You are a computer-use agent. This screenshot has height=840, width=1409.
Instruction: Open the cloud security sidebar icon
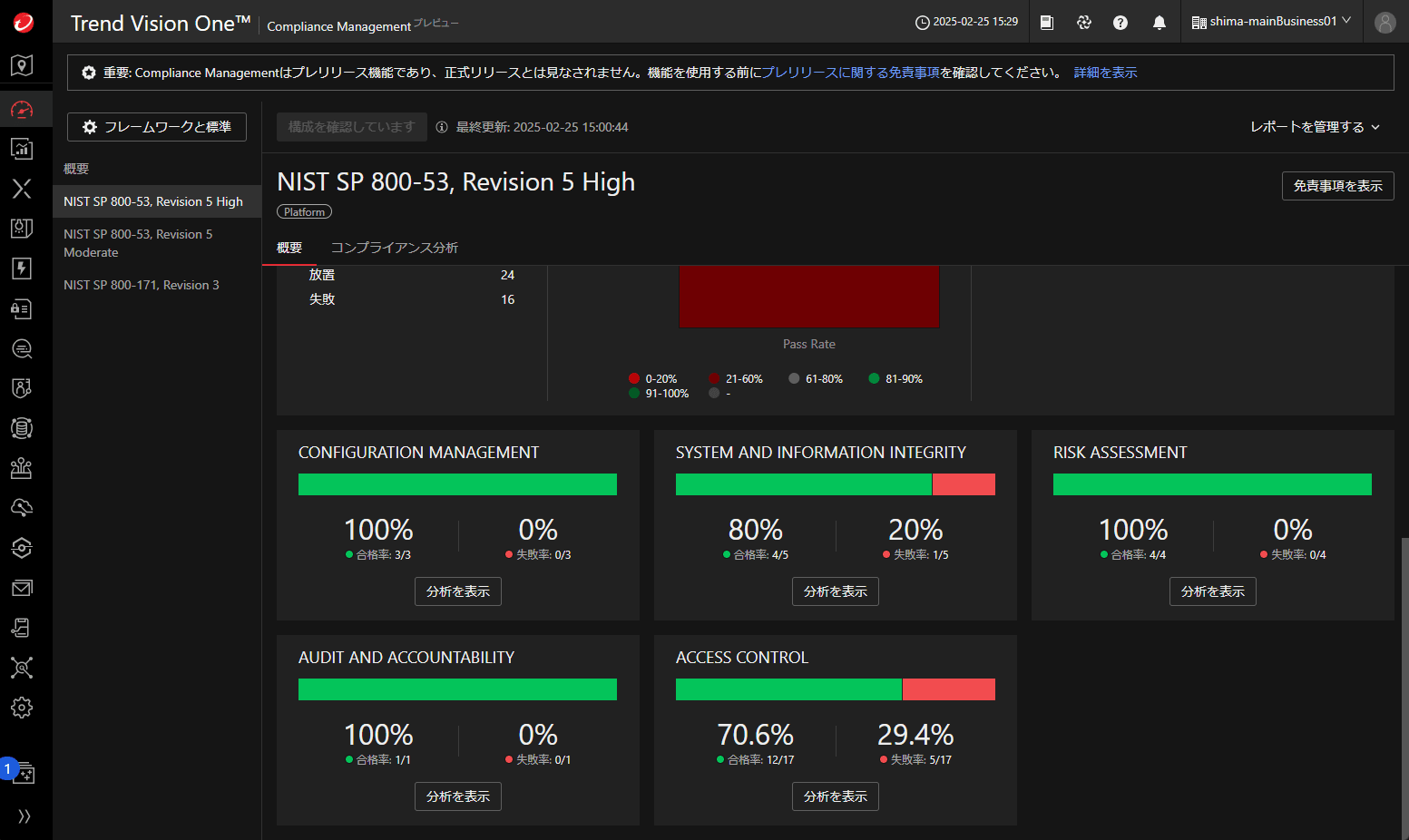pyautogui.click(x=22, y=508)
